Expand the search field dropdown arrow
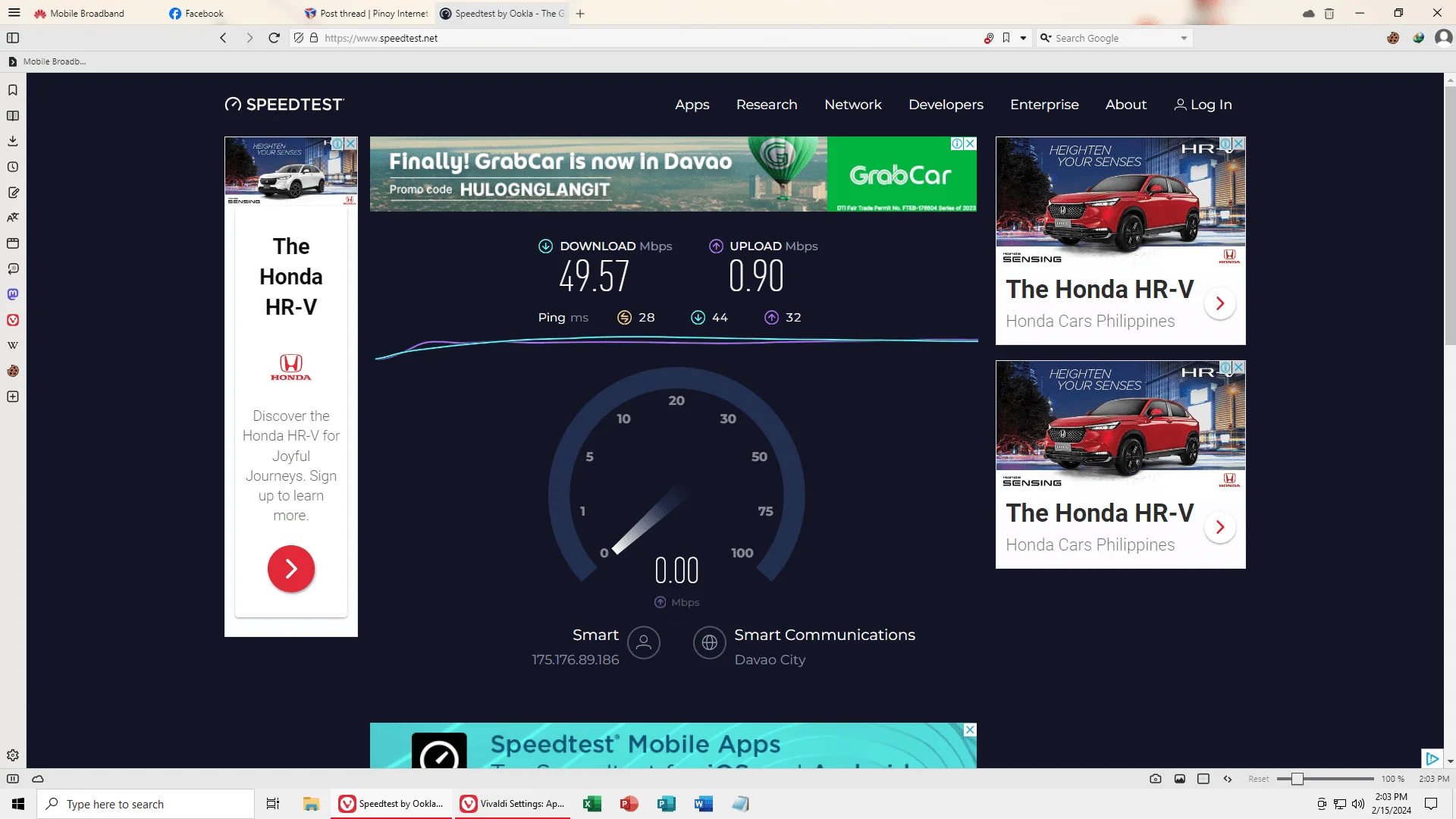The height and width of the screenshot is (819, 1456). click(1184, 38)
